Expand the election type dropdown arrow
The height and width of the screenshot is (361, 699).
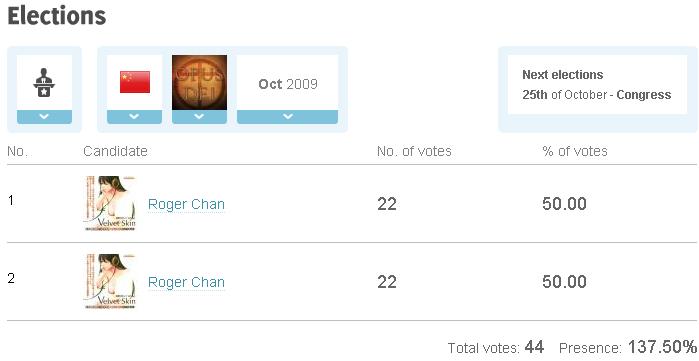click(44, 117)
